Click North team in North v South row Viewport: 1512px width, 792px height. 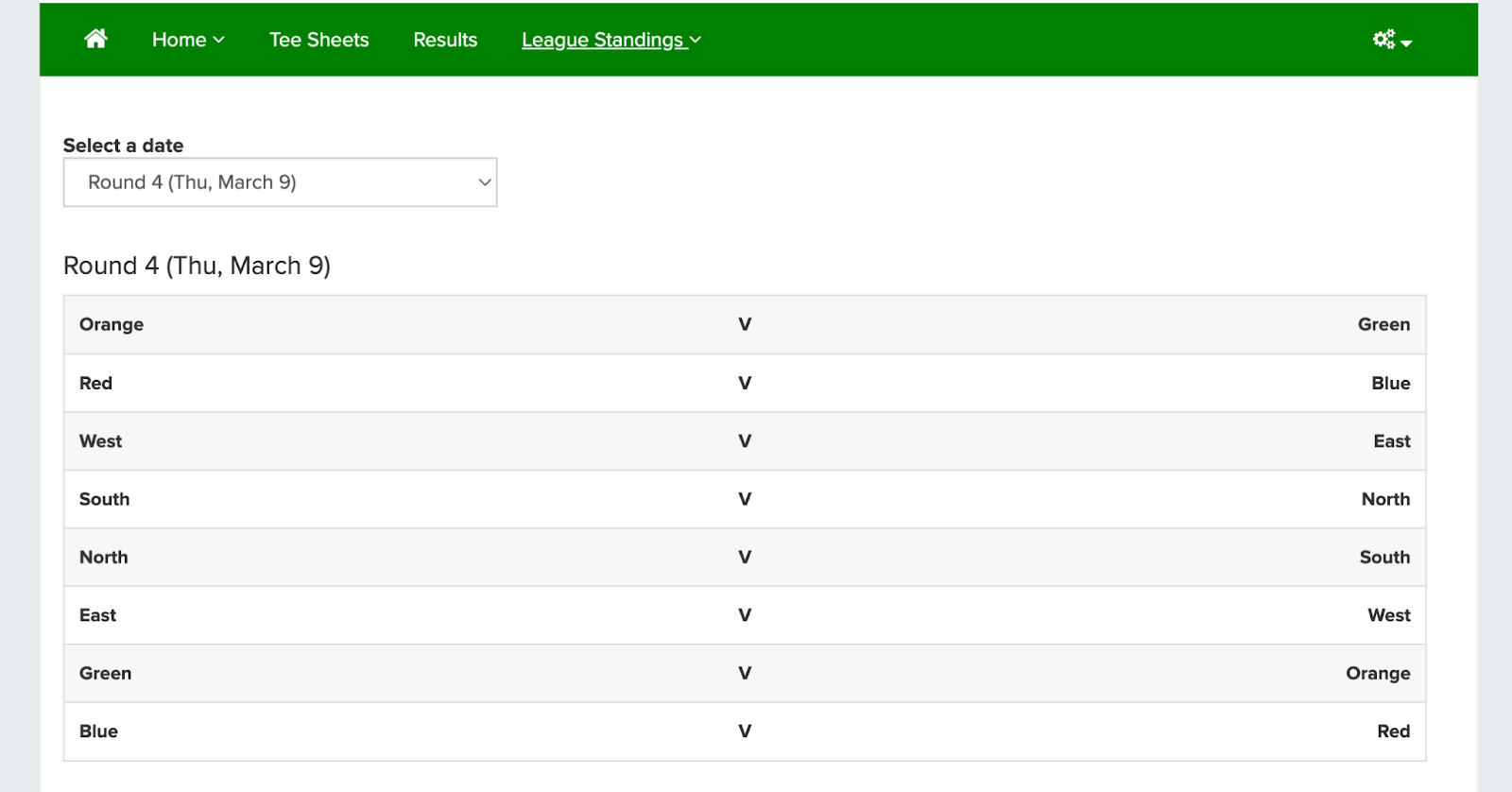[104, 558]
